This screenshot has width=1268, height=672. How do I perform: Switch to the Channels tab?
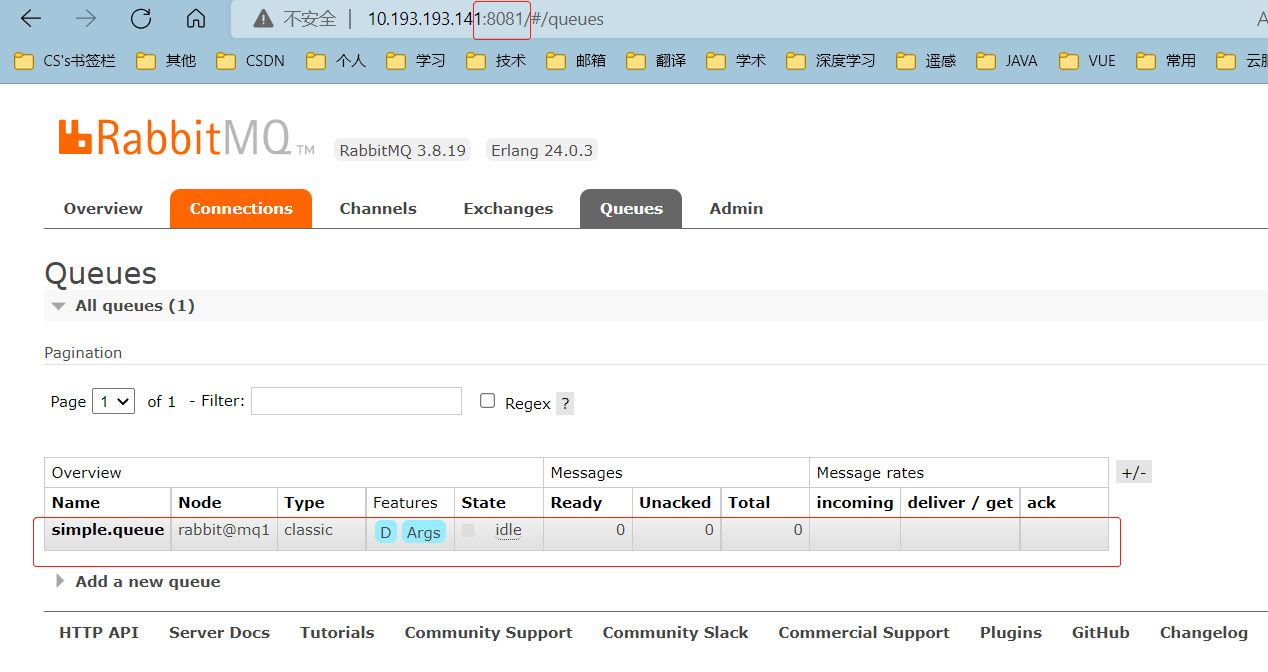tap(378, 209)
